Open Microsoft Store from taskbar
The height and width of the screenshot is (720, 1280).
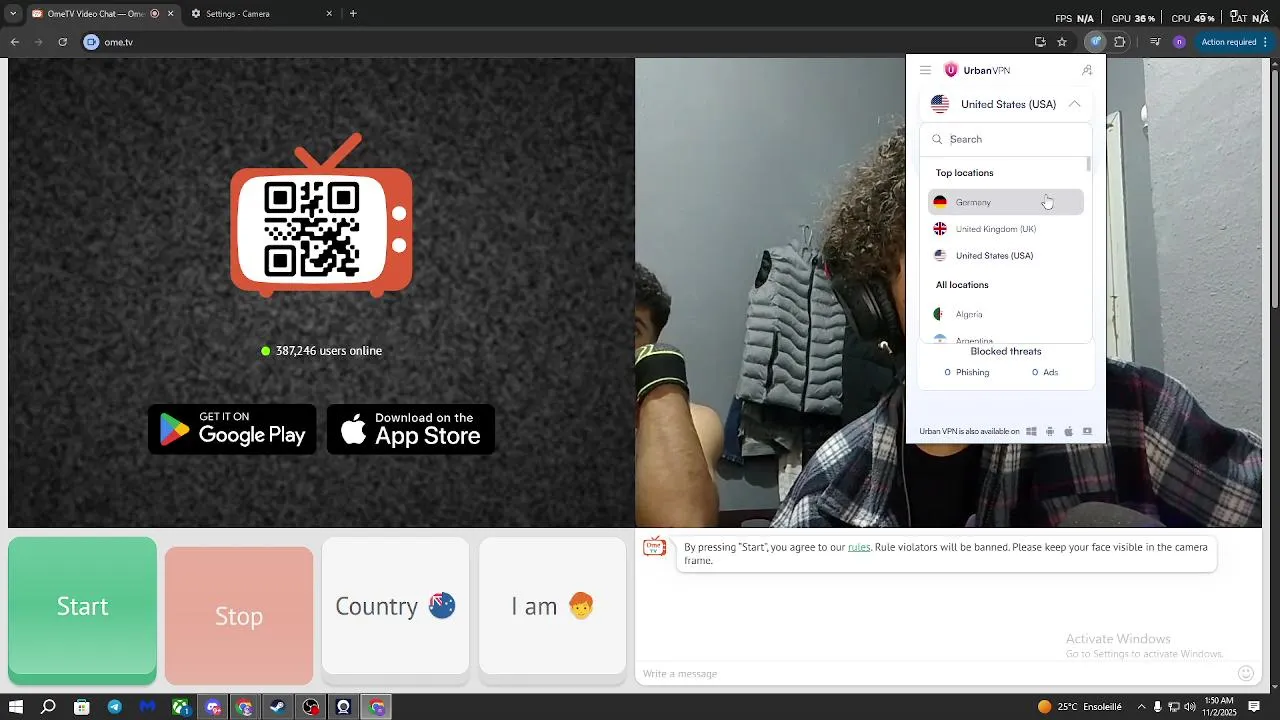(82, 707)
